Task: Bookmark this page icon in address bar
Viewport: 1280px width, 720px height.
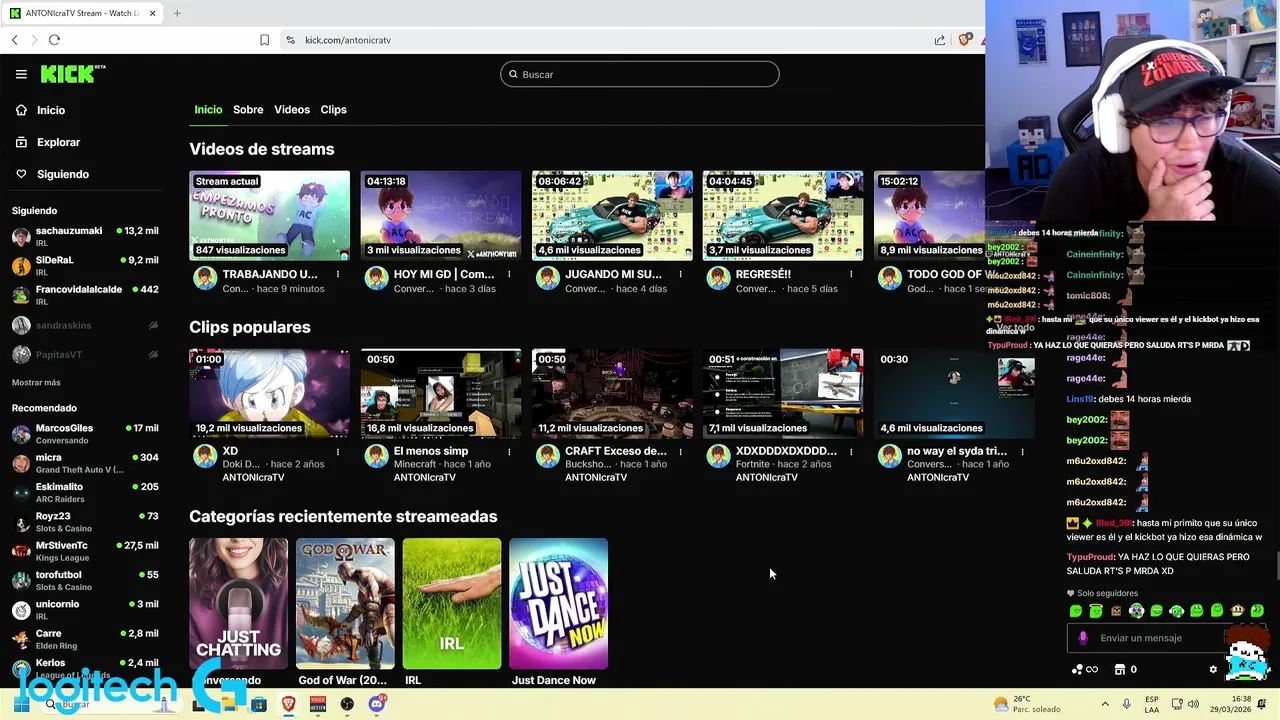Action: pyautogui.click(x=264, y=40)
